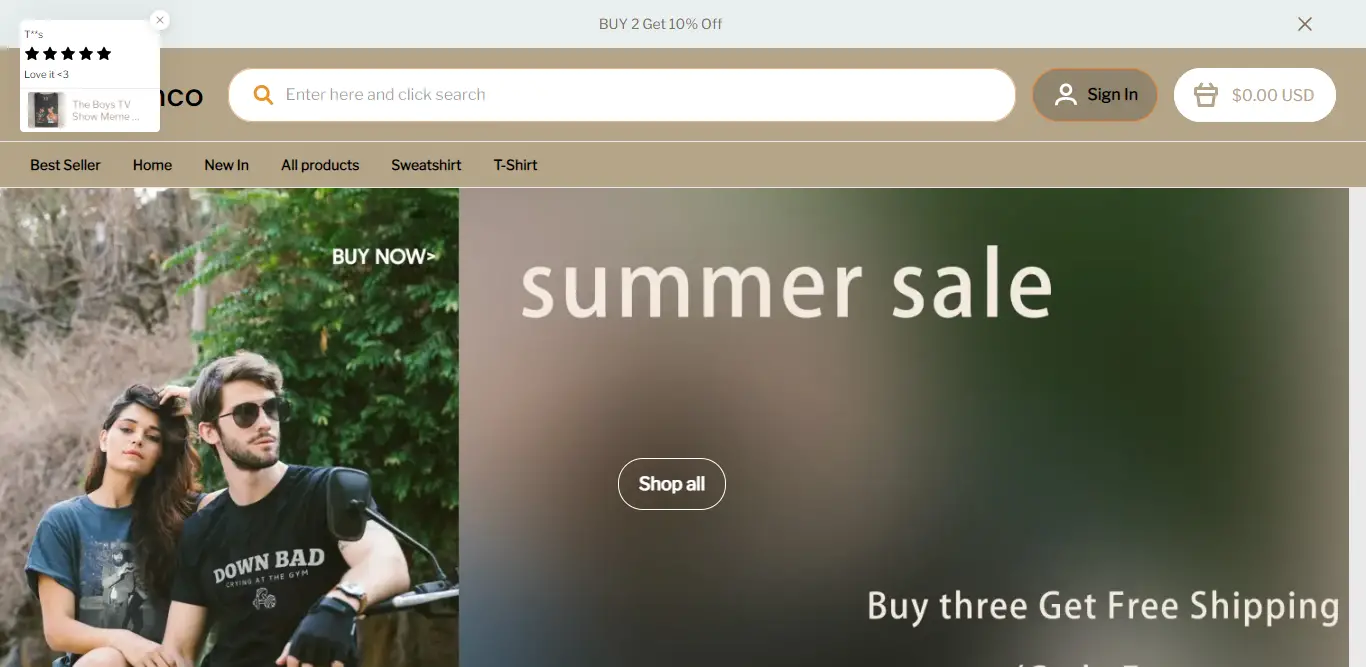Focus the 'Enter here and click search' field
The image size is (1366, 667).
[622, 95]
